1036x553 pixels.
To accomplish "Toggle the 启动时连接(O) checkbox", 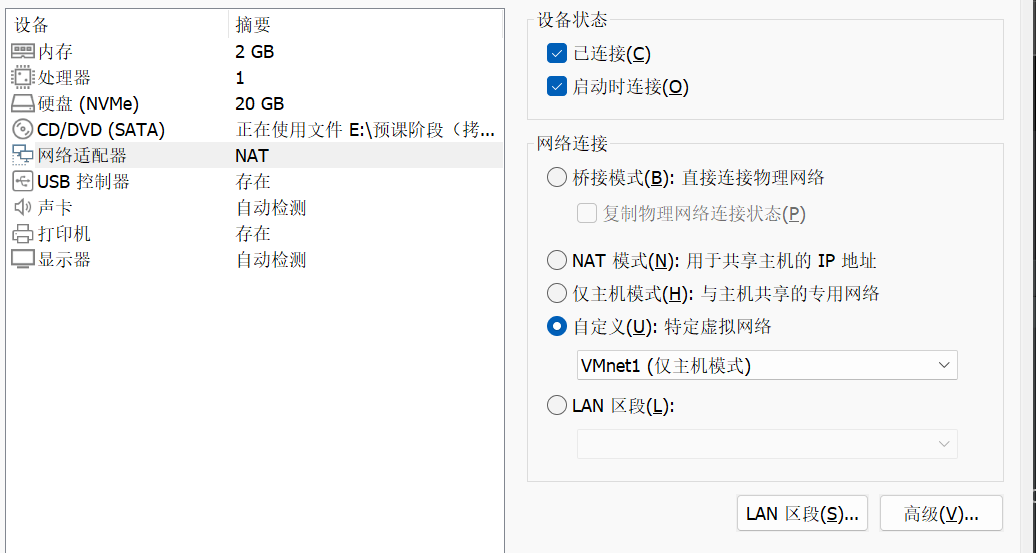I will (x=557, y=87).
